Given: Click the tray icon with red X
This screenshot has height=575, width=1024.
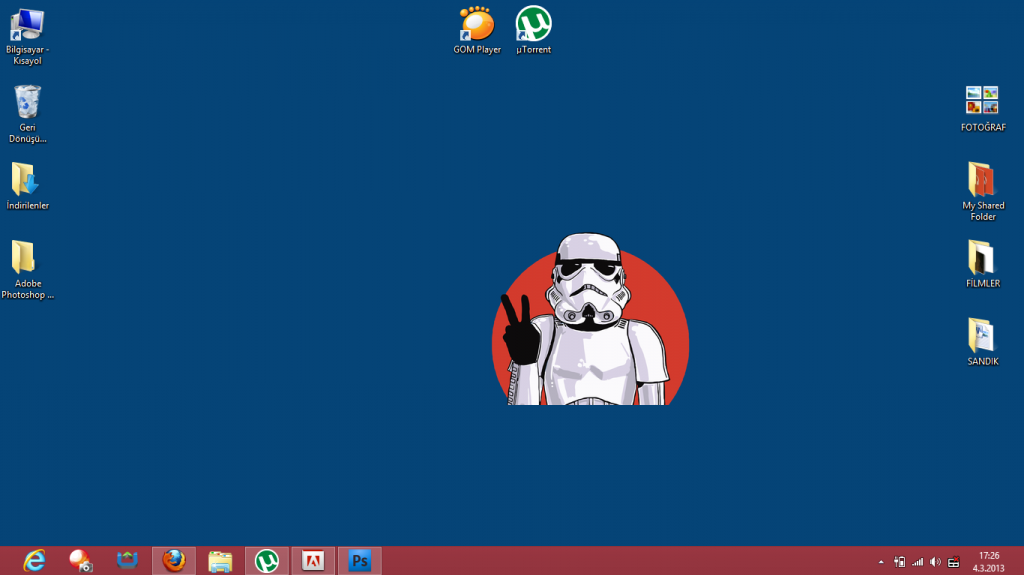Looking at the screenshot, I should pyautogui.click(x=953, y=562).
